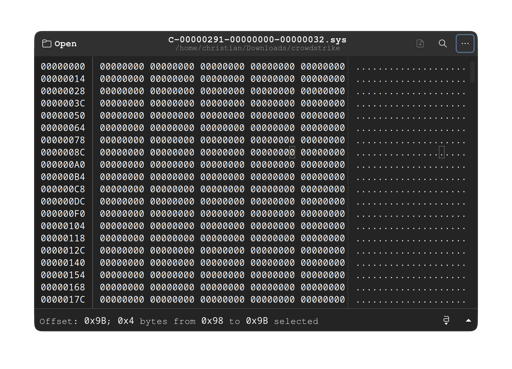Click the file title C-00000291-00000000-00000032.sys
The width and height of the screenshot is (512, 369).
click(257, 40)
